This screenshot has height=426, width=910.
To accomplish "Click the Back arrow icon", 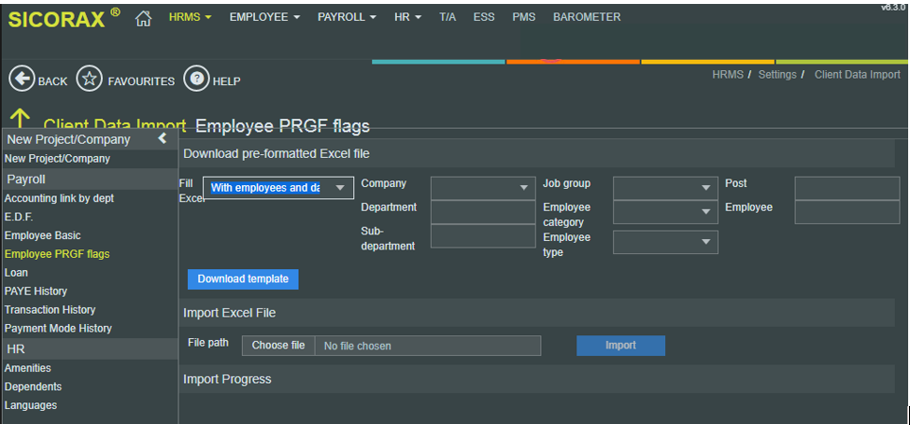I will tap(21, 80).
